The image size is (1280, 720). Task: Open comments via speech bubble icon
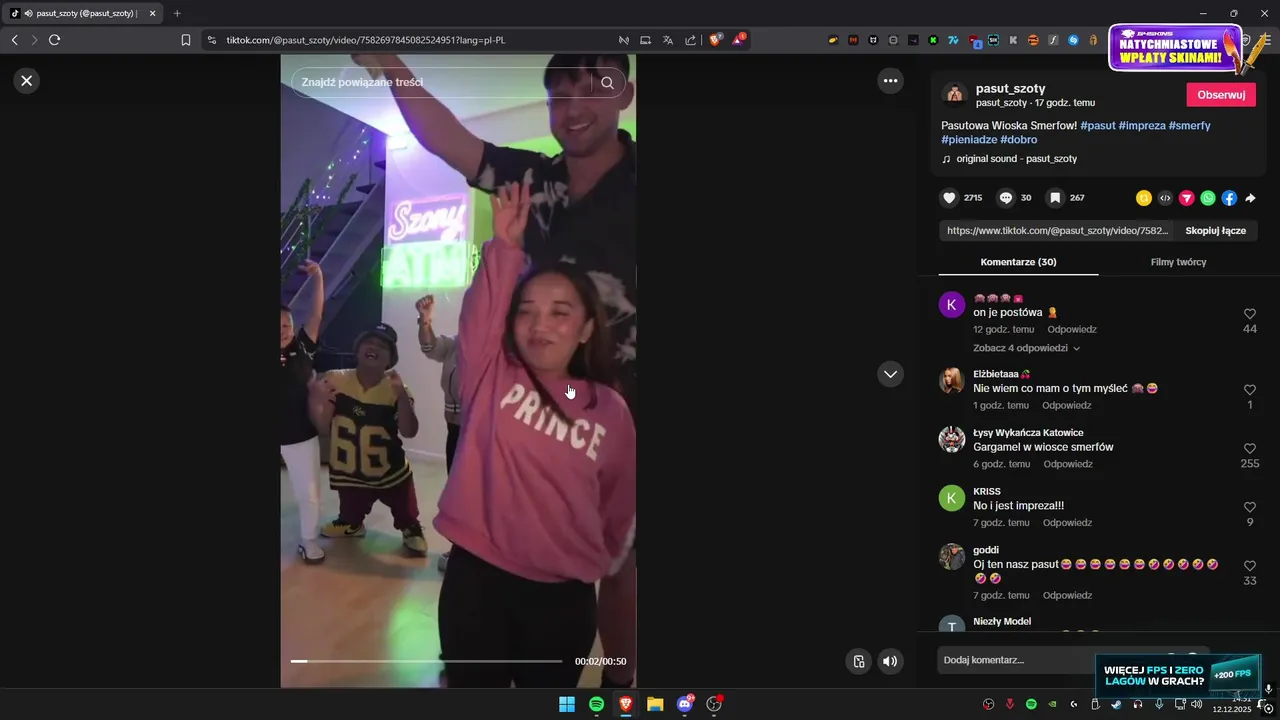(x=1006, y=198)
